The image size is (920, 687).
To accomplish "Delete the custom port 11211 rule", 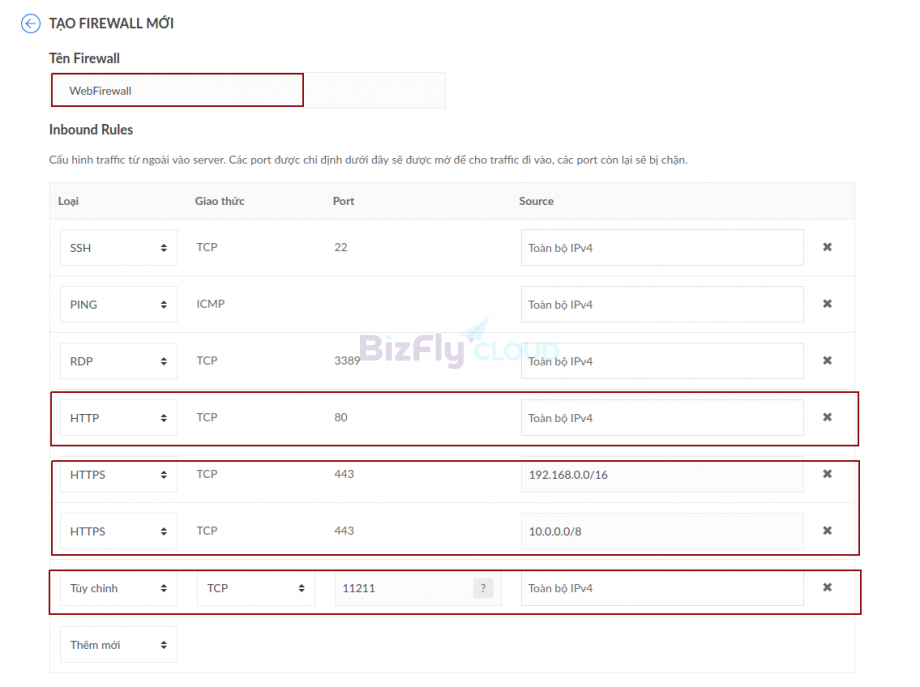I will pos(827,587).
